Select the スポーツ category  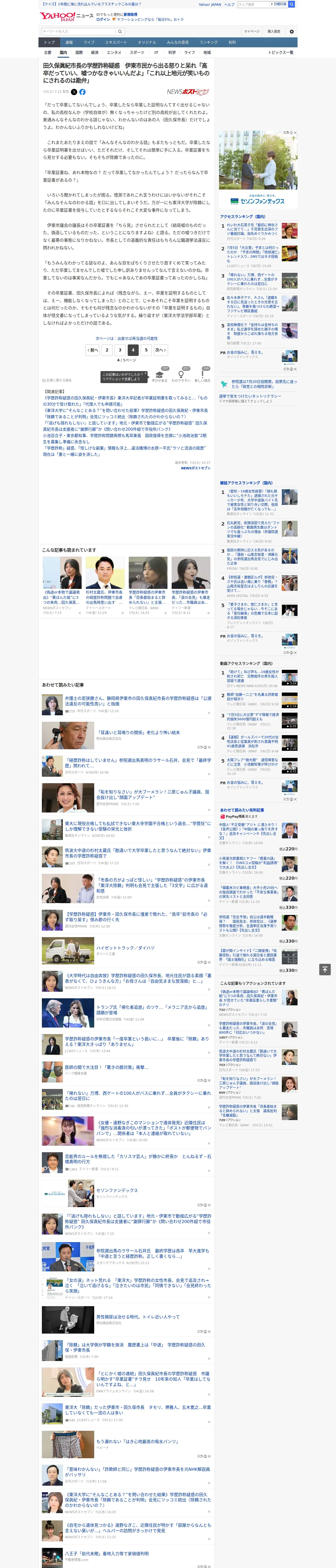coord(137,53)
